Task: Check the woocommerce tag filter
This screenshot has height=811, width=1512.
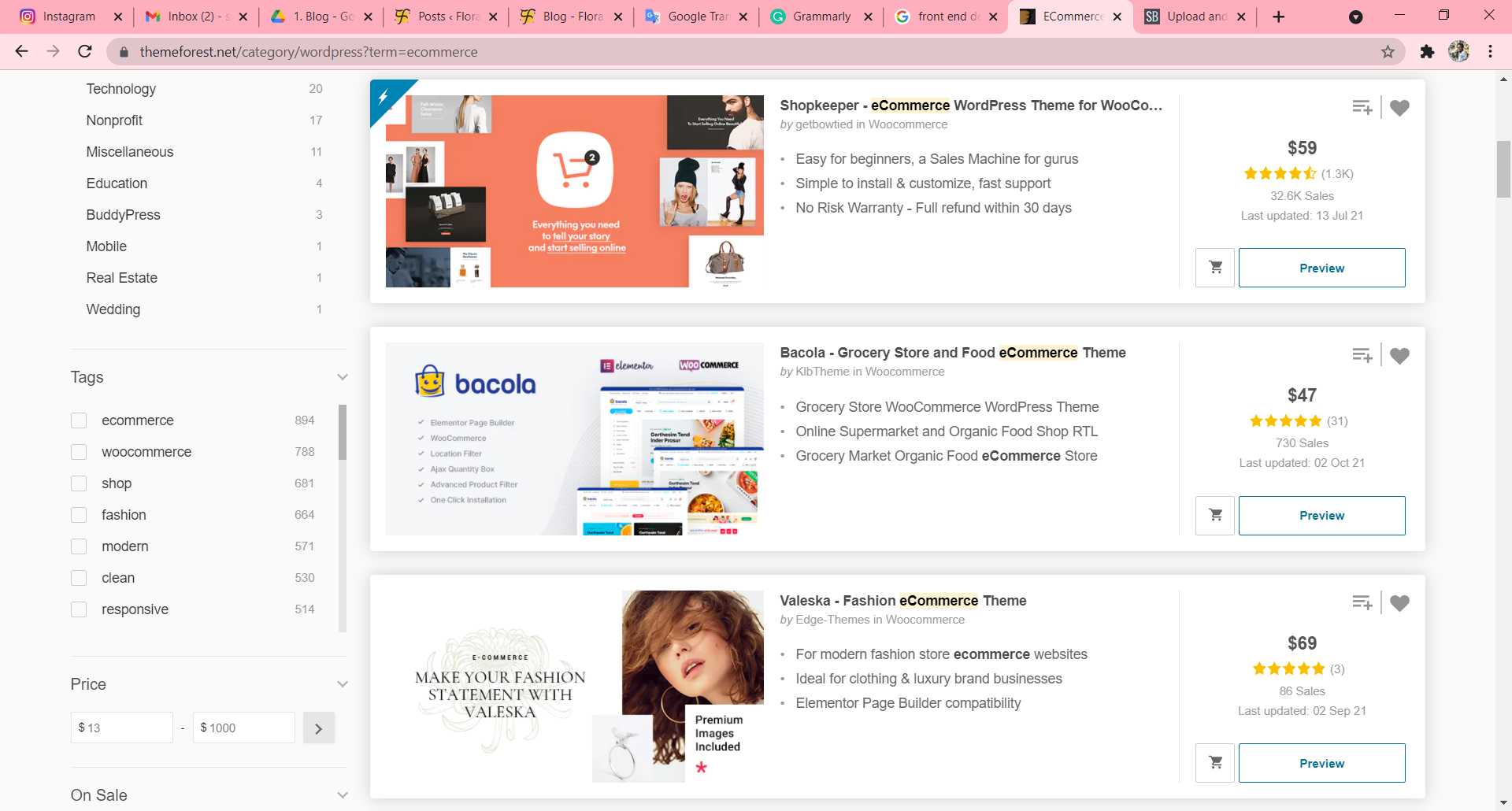Action: coord(79,452)
